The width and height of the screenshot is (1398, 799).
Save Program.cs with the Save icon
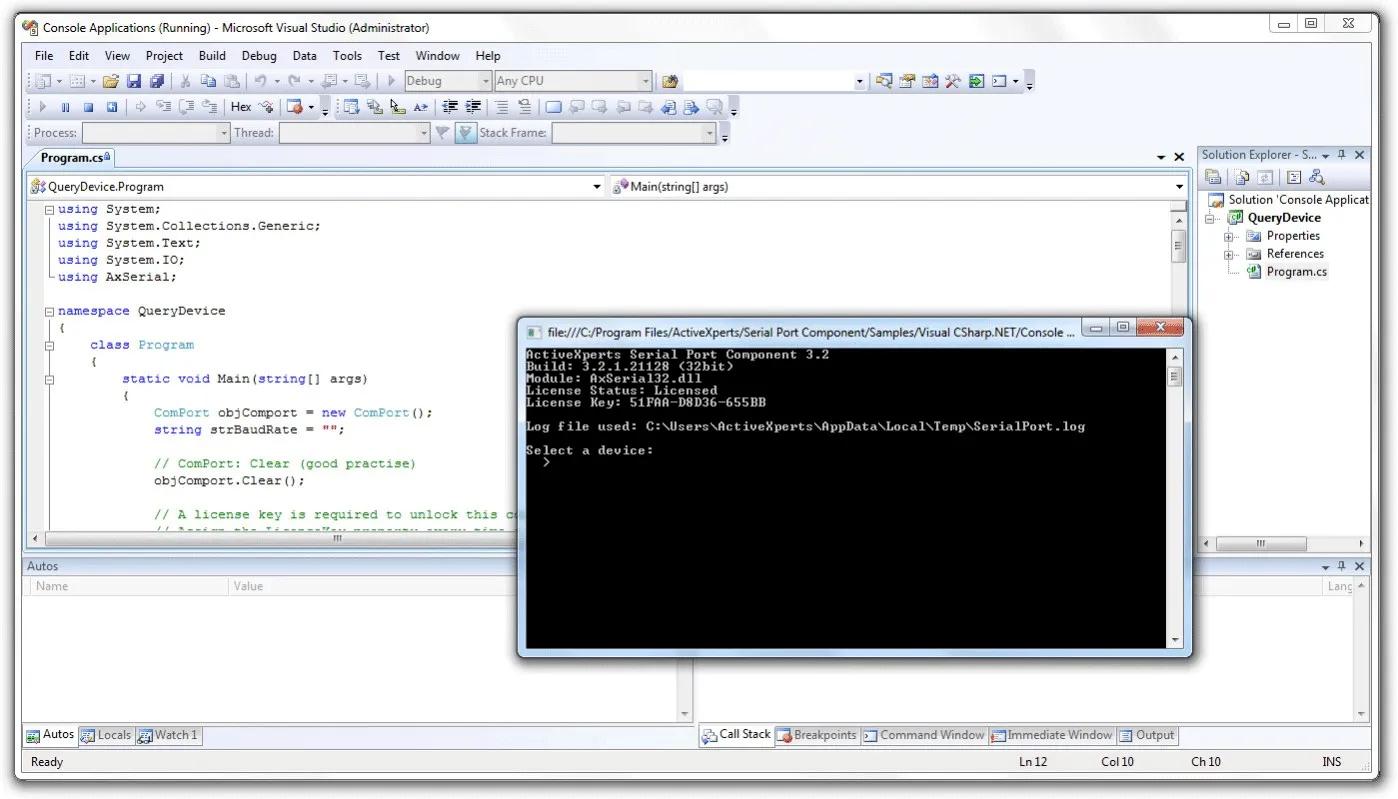click(x=133, y=81)
